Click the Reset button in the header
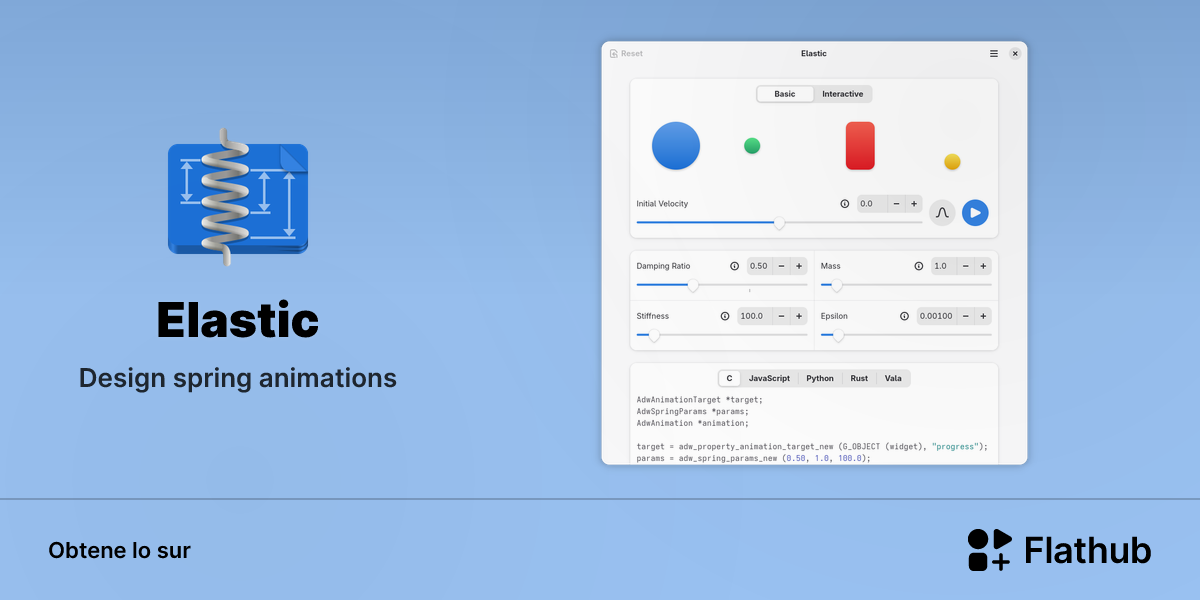The width and height of the screenshot is (1200, 600). pos(627,54)
